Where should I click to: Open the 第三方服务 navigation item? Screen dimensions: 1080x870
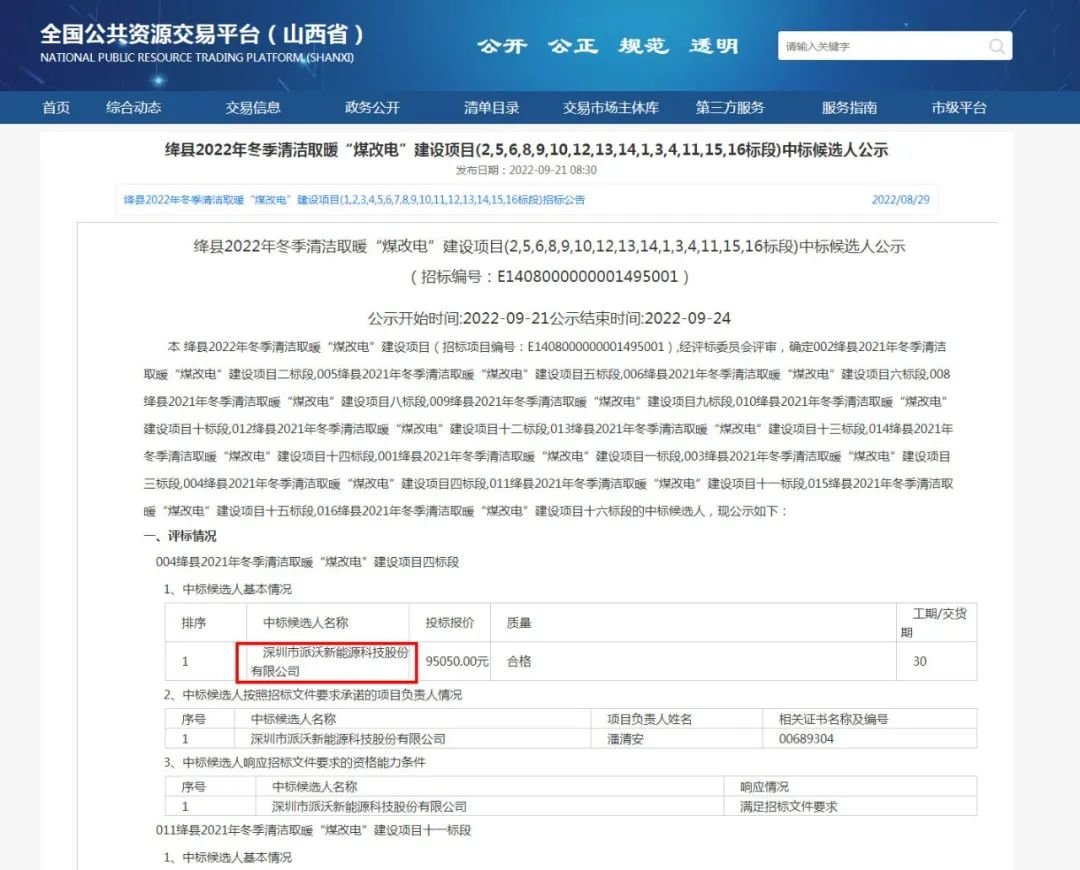coord(730,108)
